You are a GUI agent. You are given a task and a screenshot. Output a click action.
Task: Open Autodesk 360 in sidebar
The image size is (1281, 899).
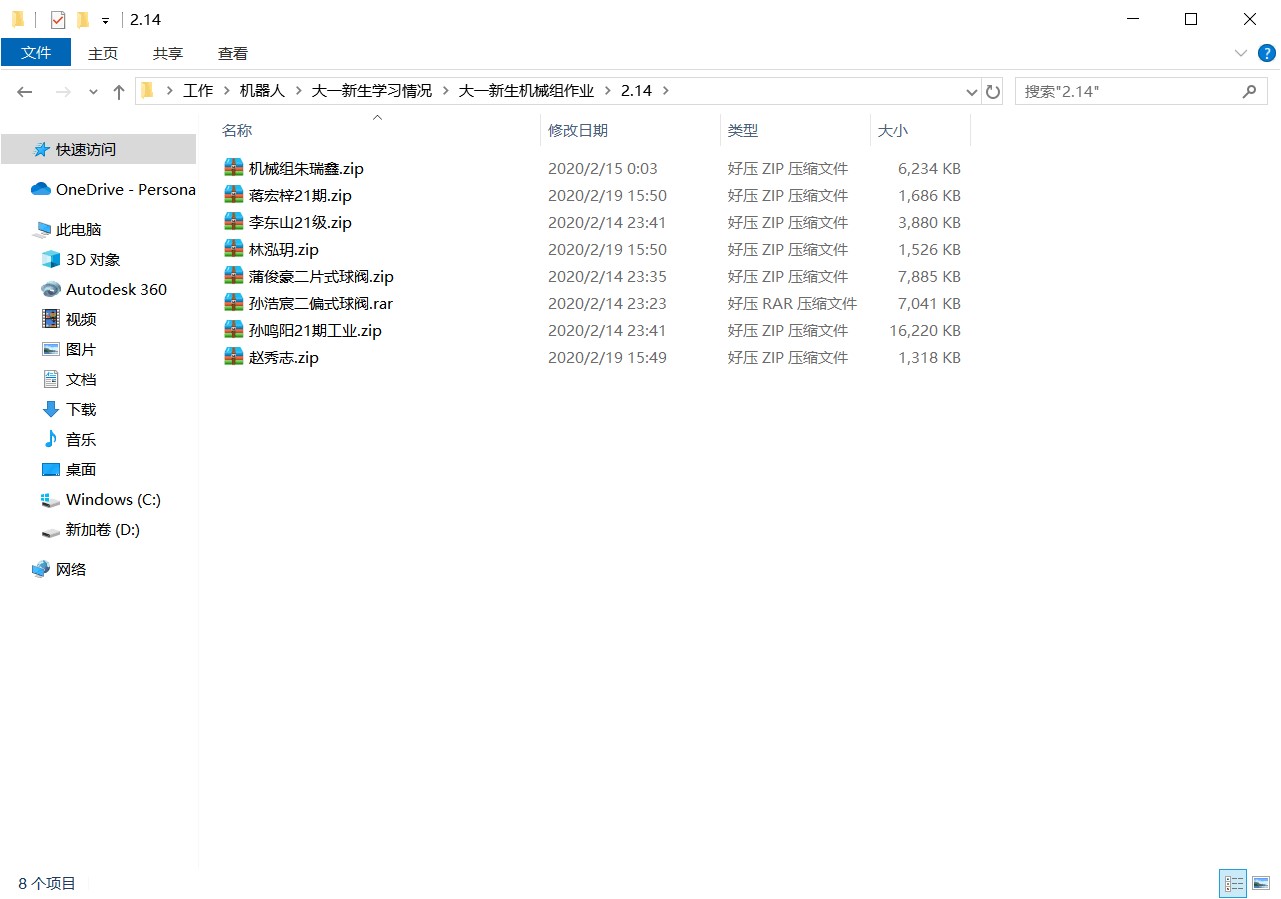coord(116,289)
